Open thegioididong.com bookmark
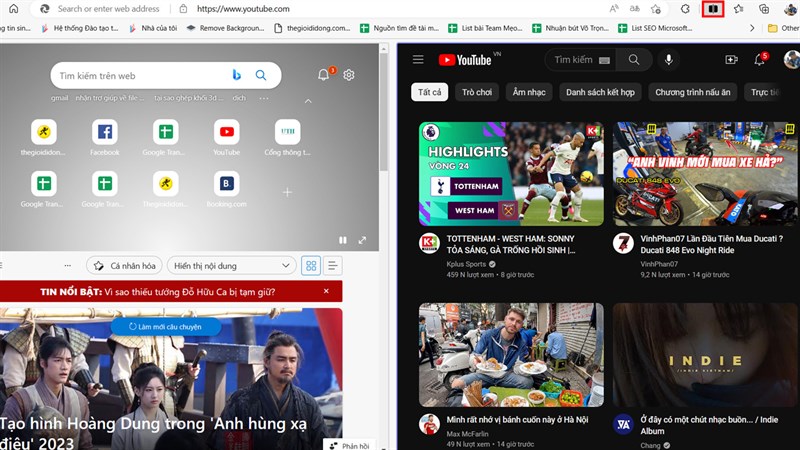 click(x=312, y=28)
